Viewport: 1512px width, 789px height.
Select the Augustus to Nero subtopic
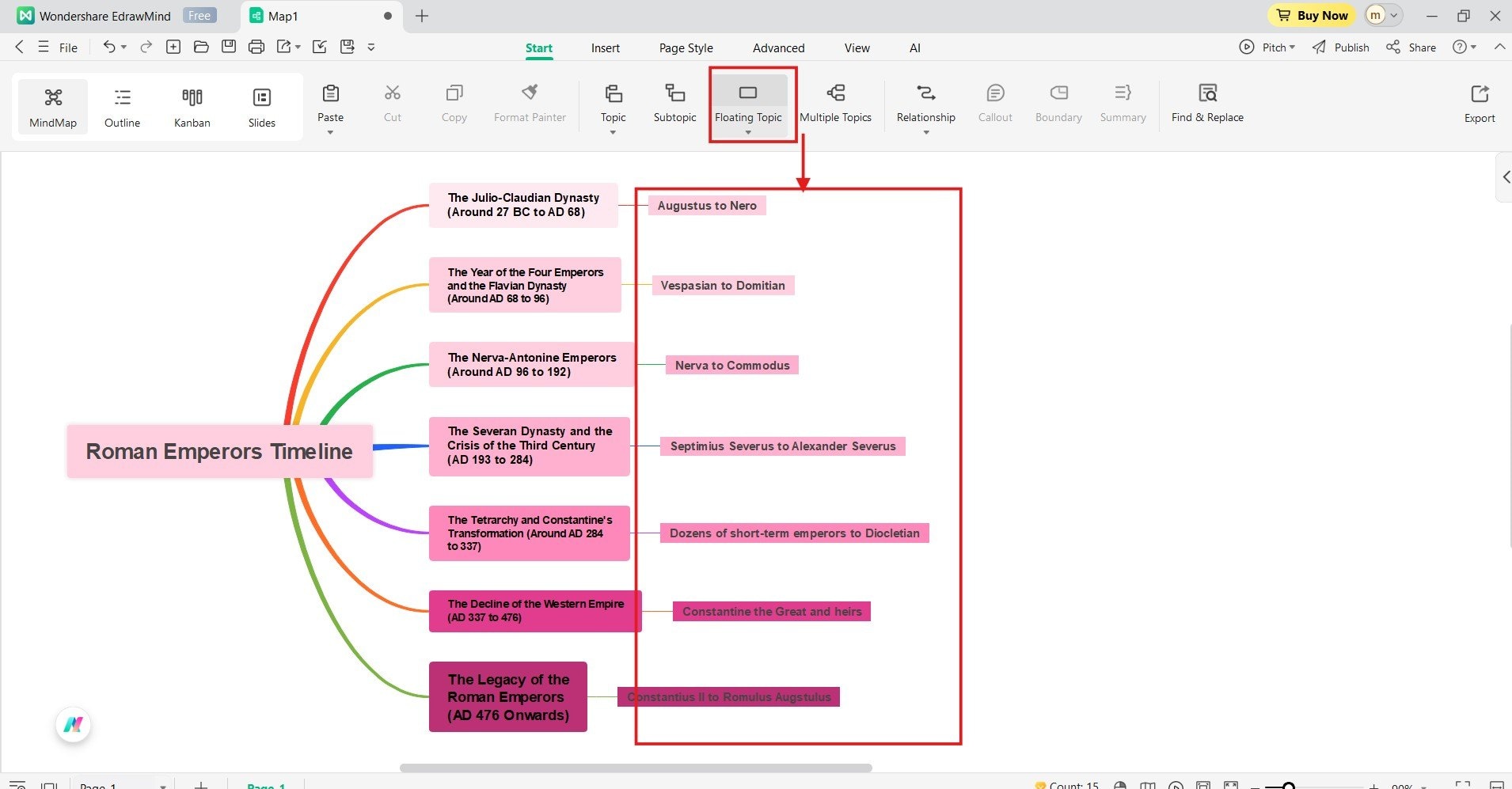point(707,206)
